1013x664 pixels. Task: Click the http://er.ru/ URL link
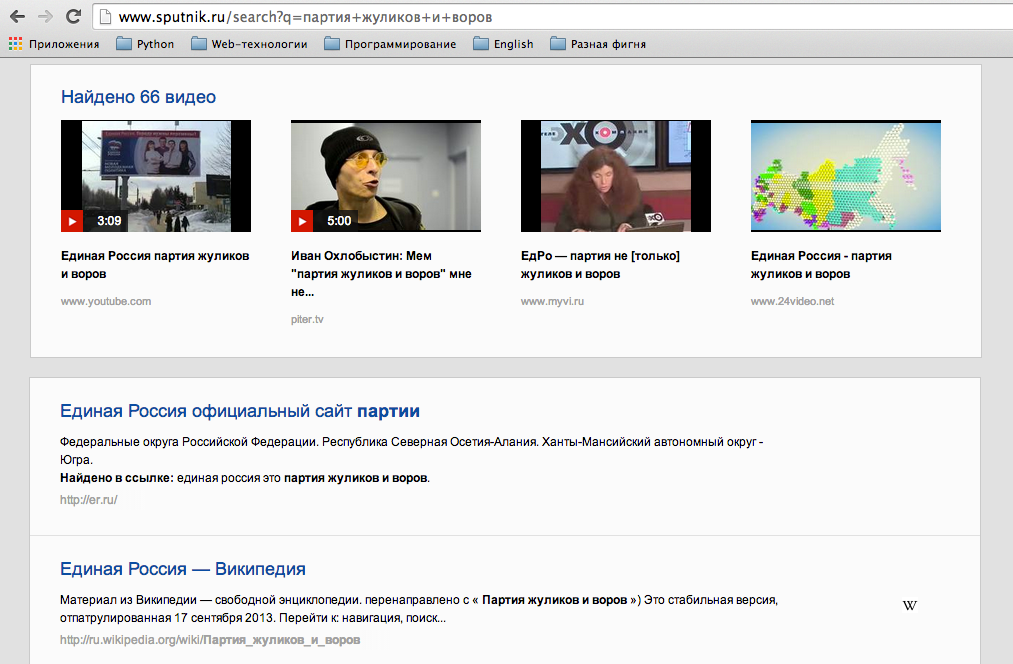tap(89, 499)
